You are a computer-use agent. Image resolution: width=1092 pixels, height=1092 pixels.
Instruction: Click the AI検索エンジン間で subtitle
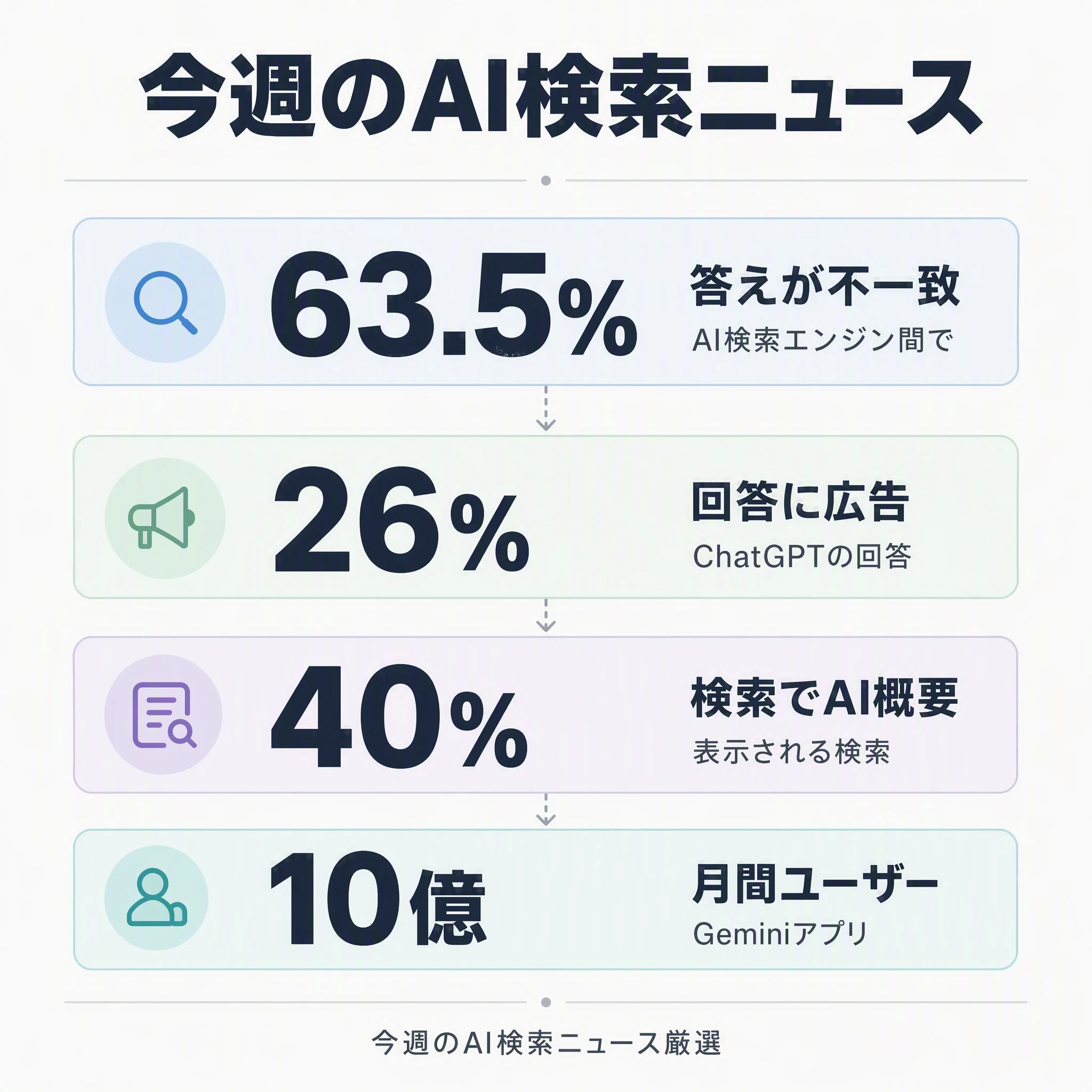823,340
